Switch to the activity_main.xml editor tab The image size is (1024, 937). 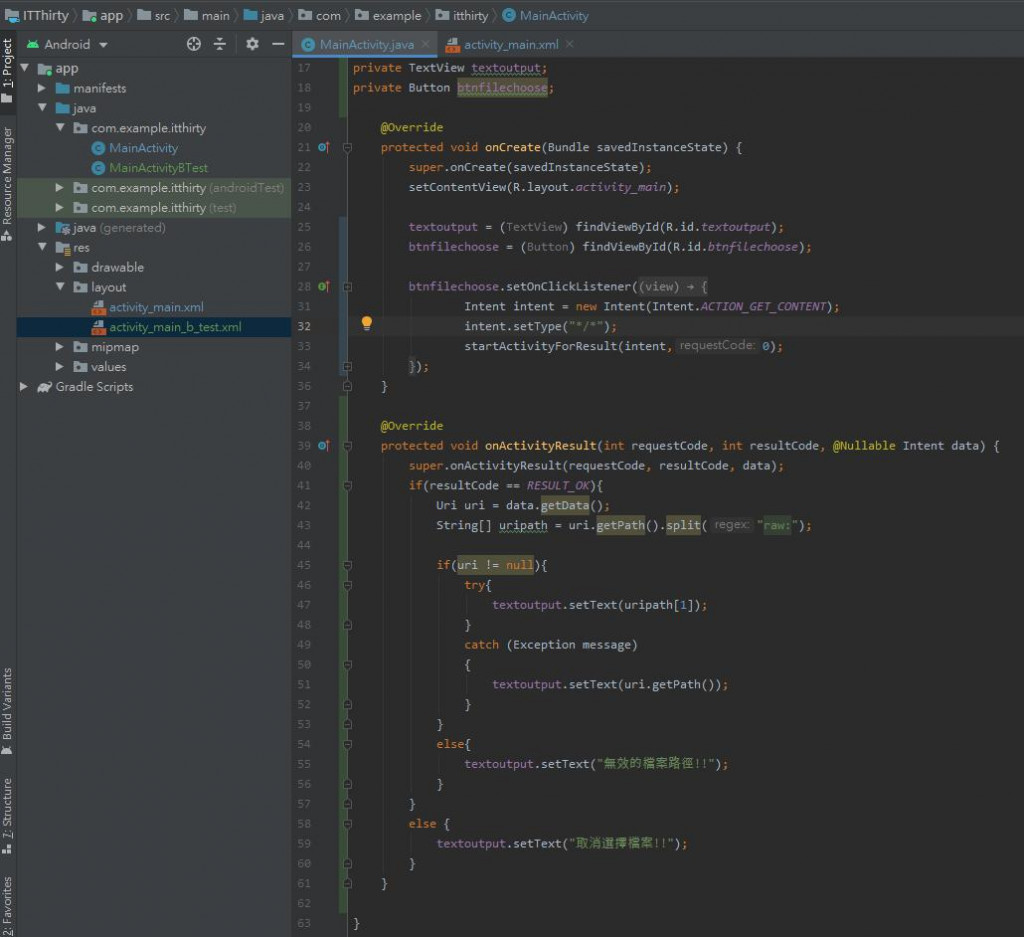point(510,45)
